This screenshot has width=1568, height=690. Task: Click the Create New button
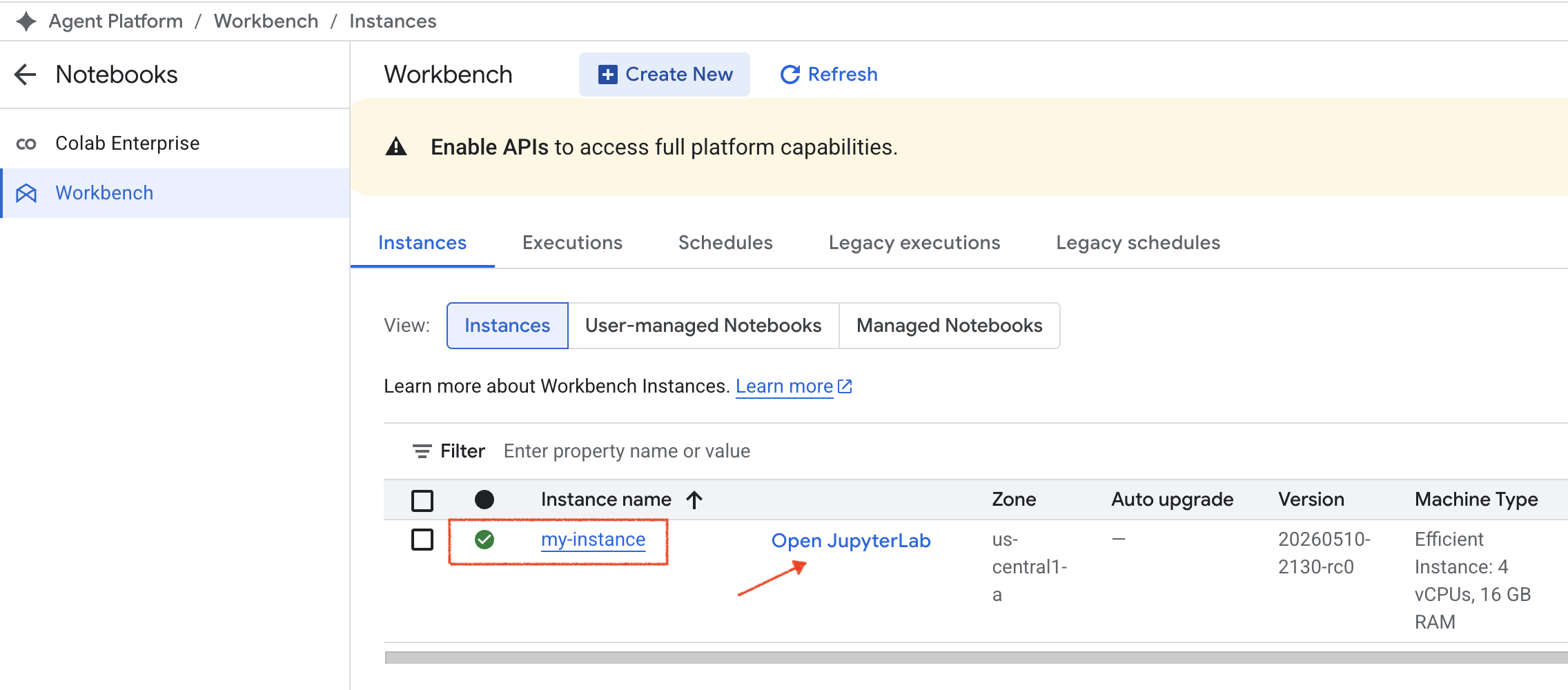point(665,75)
